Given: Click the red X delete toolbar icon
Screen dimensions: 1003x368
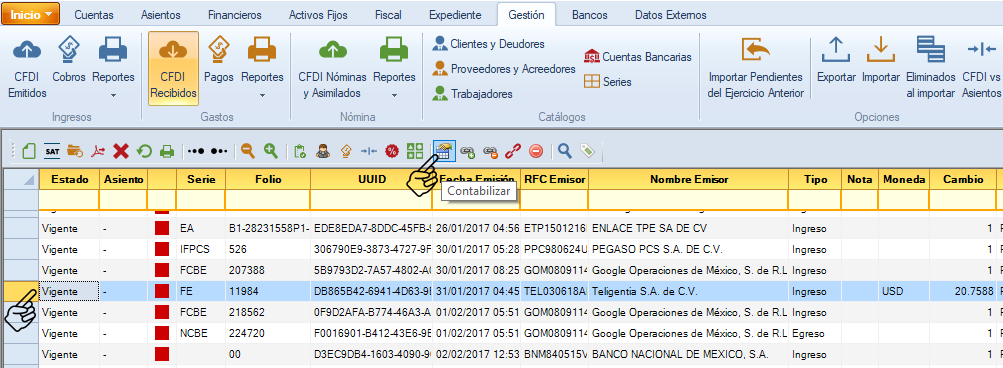Looking at the screenshot, I should [x=121, y=151].
